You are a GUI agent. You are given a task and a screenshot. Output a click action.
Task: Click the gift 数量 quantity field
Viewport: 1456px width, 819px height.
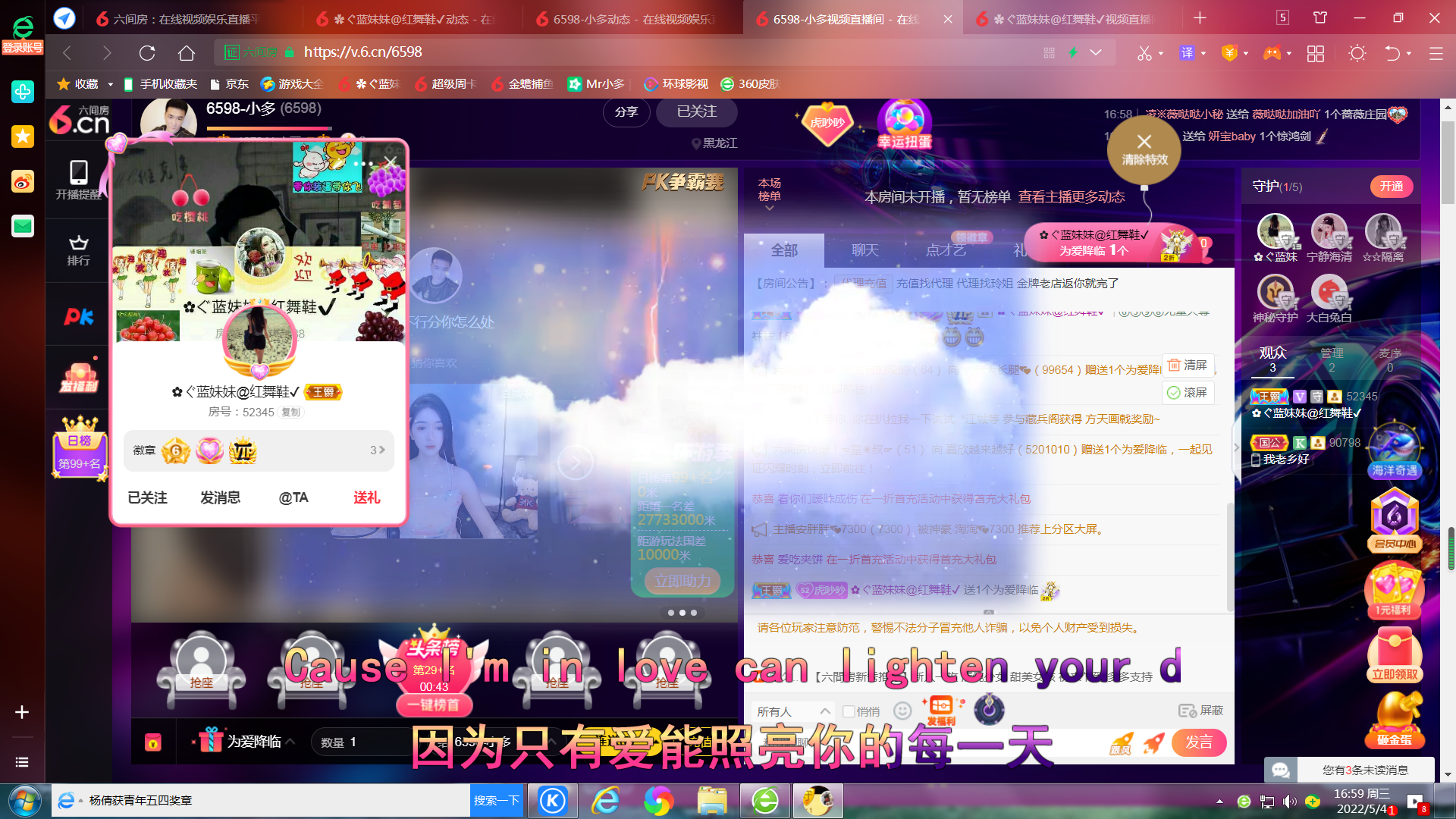tap(360, 742)
